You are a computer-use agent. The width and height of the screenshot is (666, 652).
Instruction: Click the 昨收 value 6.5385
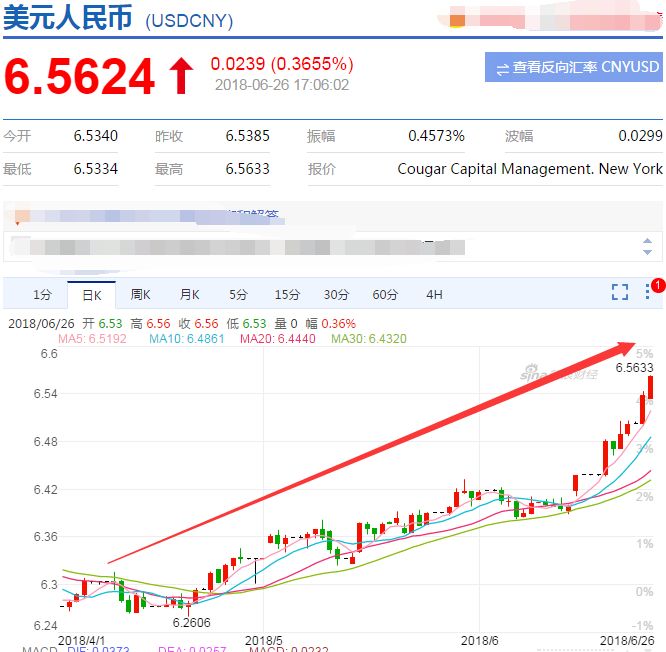[x=248, y=136]
